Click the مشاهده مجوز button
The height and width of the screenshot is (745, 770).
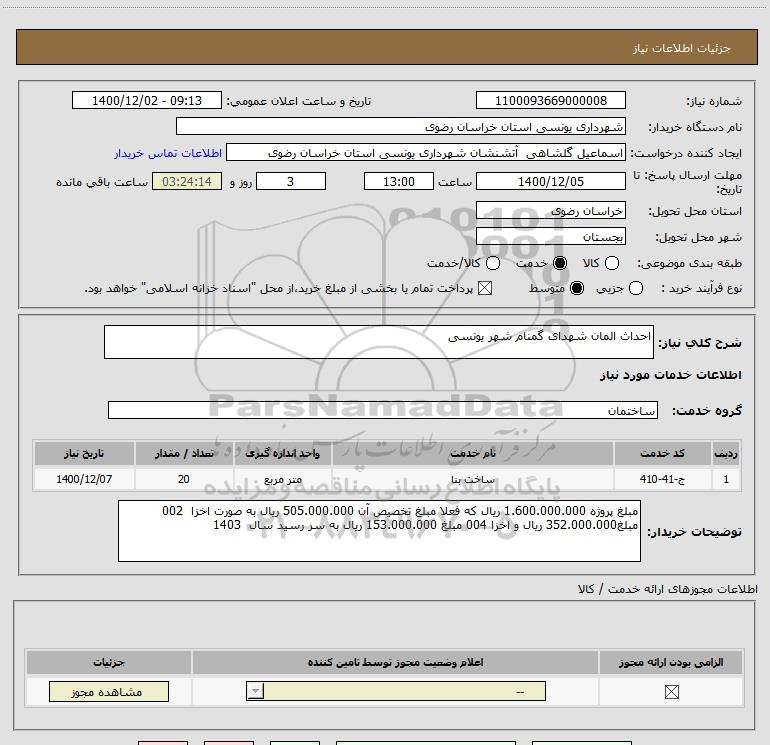click(109, 691)
